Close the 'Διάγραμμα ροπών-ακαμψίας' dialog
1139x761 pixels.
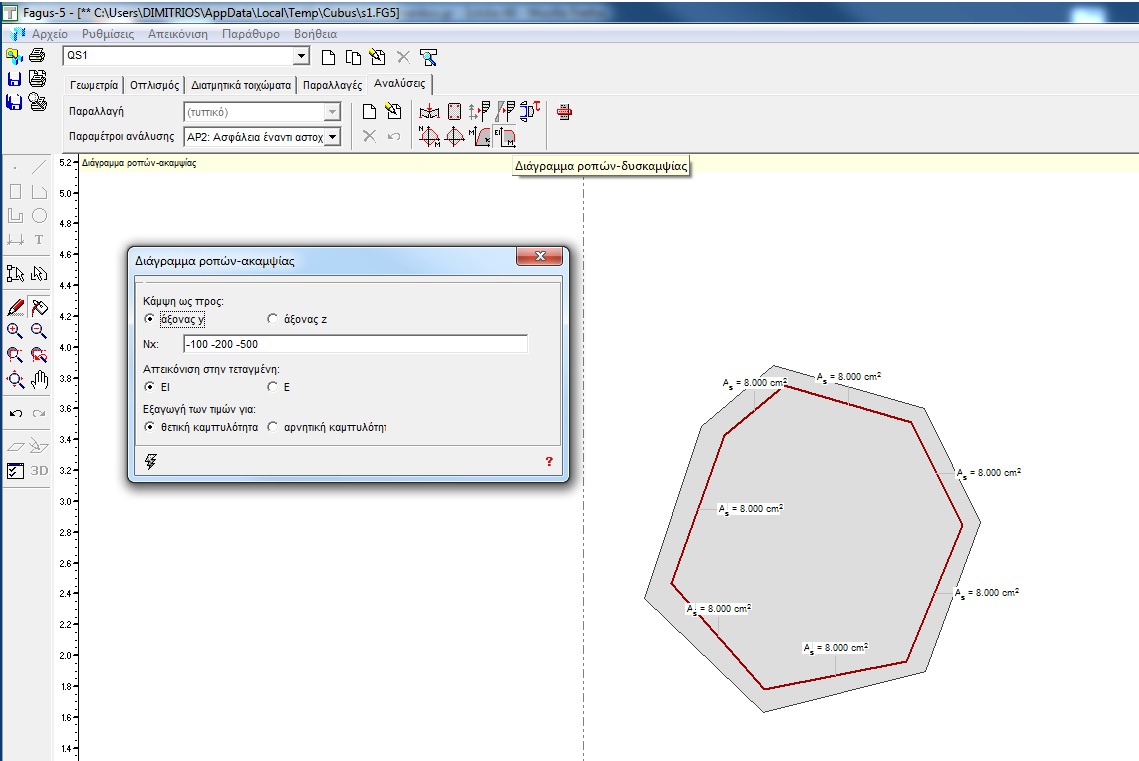pyautogui.click(x=540, y=257)
